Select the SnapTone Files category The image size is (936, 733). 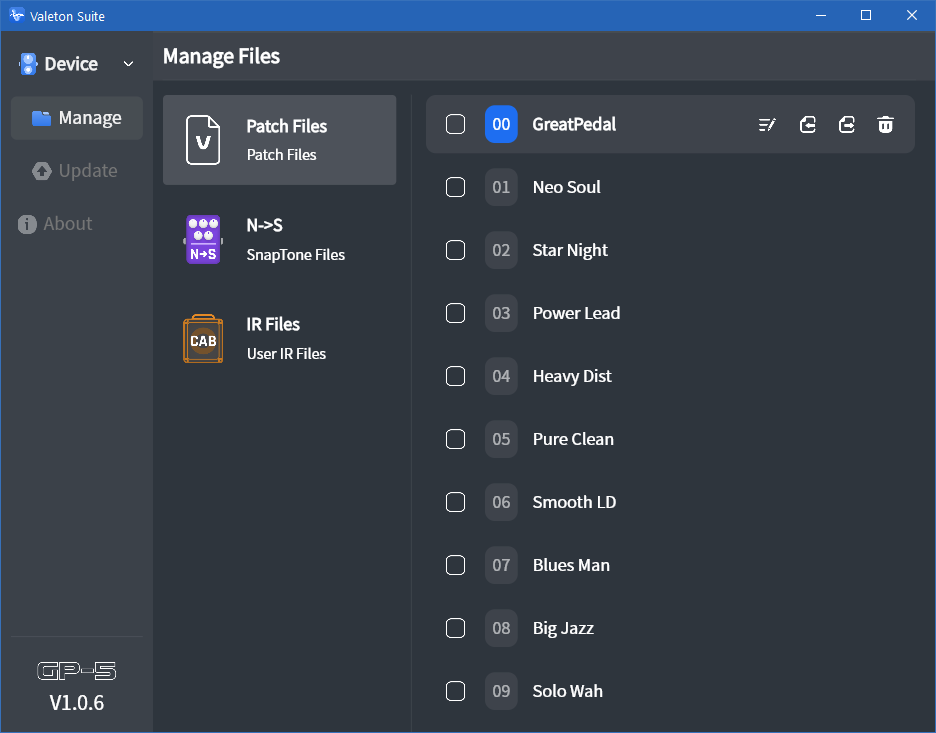coord(279,239)
